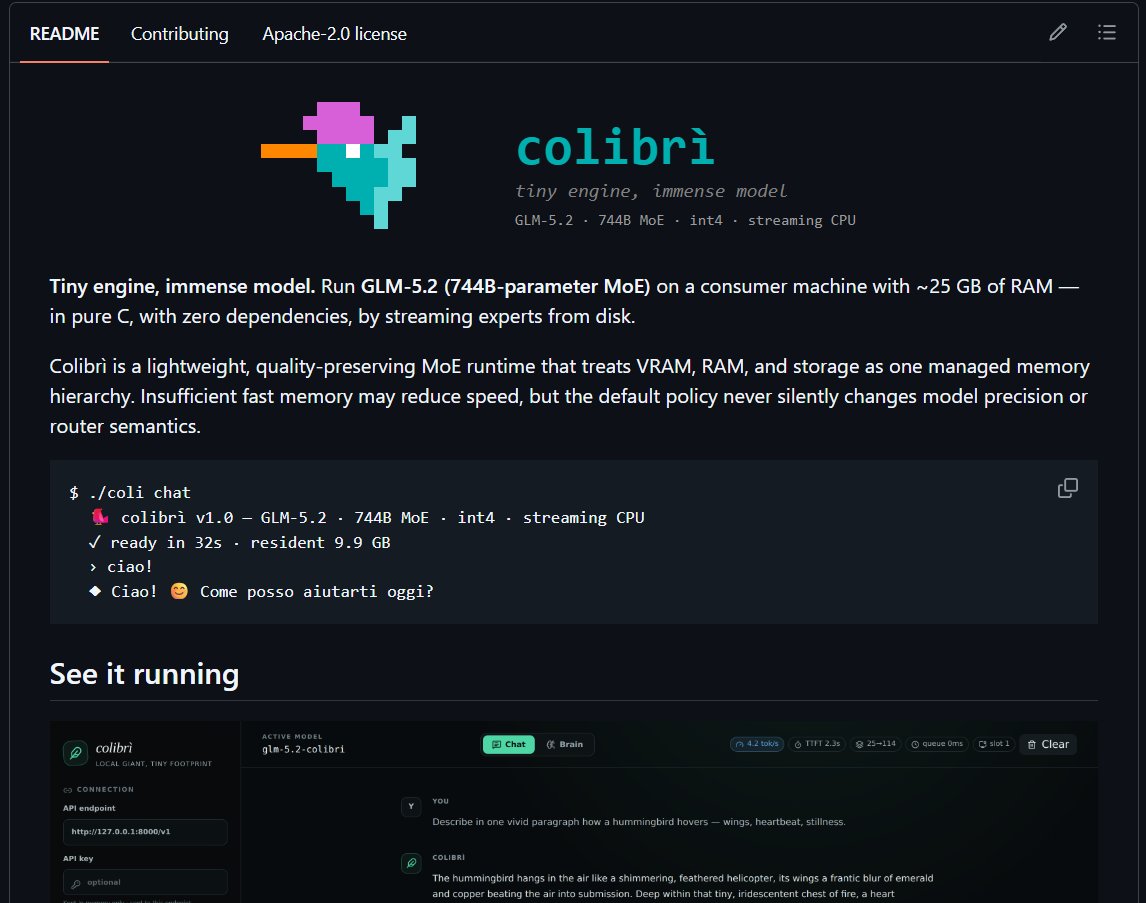Image resolution: width=1146 pixels, height=903 pixels.
Task: Click the 'Y' user avatar in the demo chat
Action: pyautogui.click(x=411, y=807)
